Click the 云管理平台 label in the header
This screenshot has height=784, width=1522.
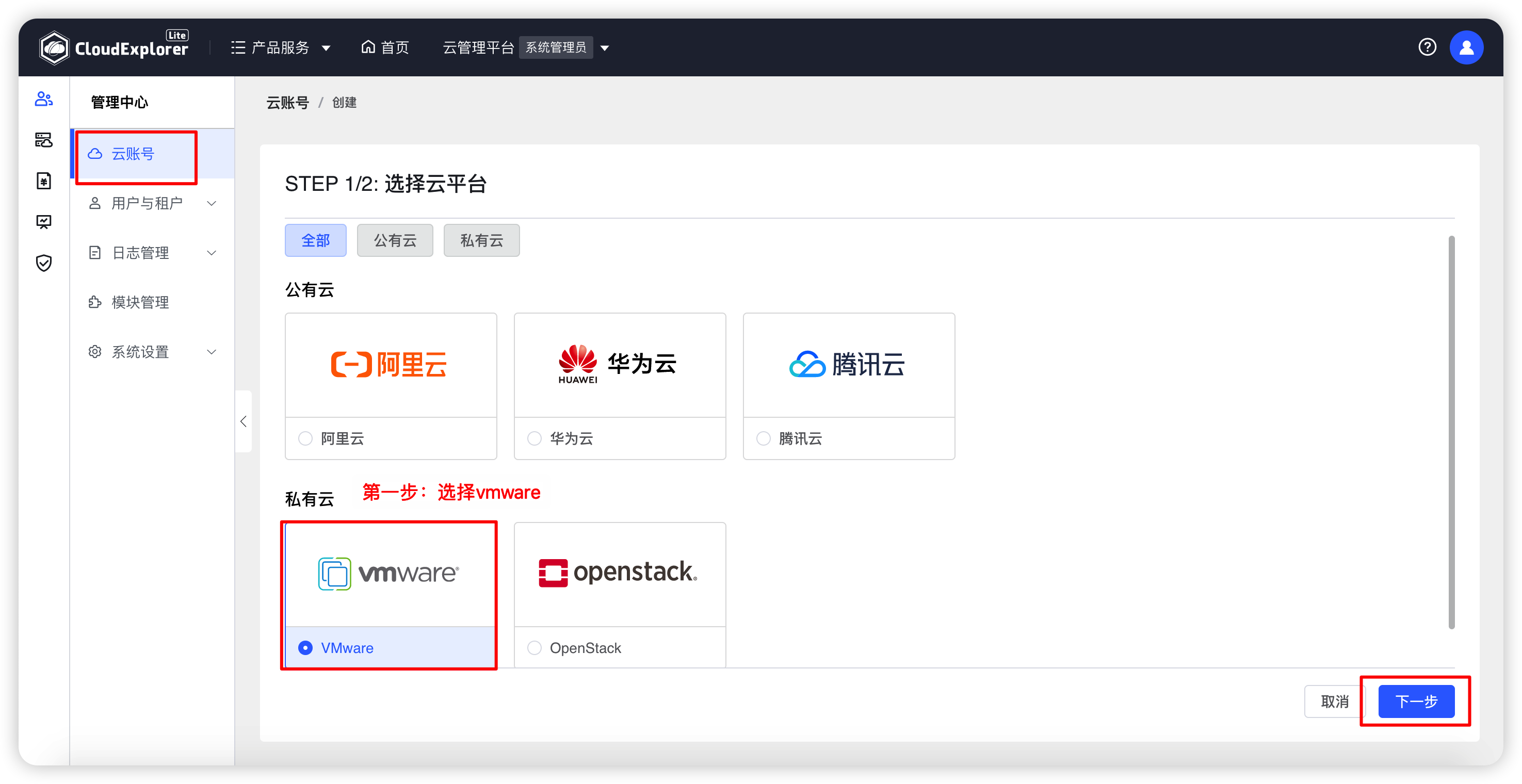pos(479,47)
